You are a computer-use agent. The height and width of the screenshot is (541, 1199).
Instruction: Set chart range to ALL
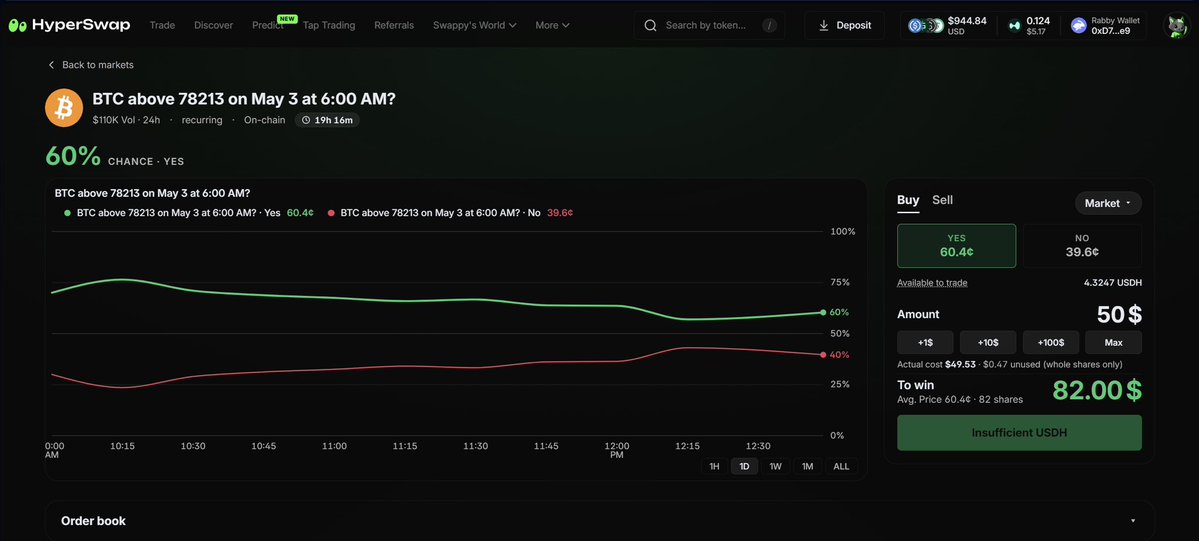click(841, 466)
